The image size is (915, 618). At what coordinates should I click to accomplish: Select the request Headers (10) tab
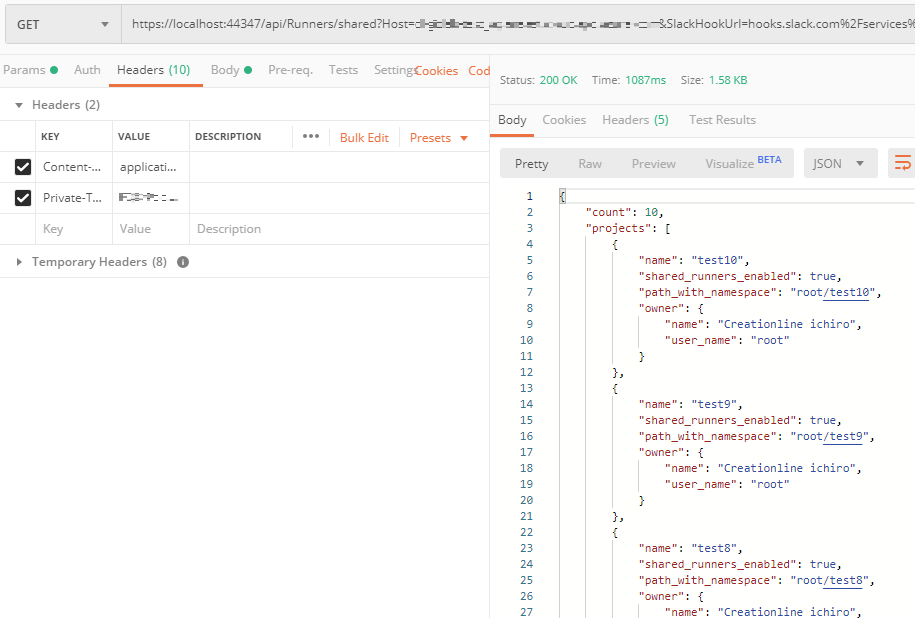(x=153, y=70)
